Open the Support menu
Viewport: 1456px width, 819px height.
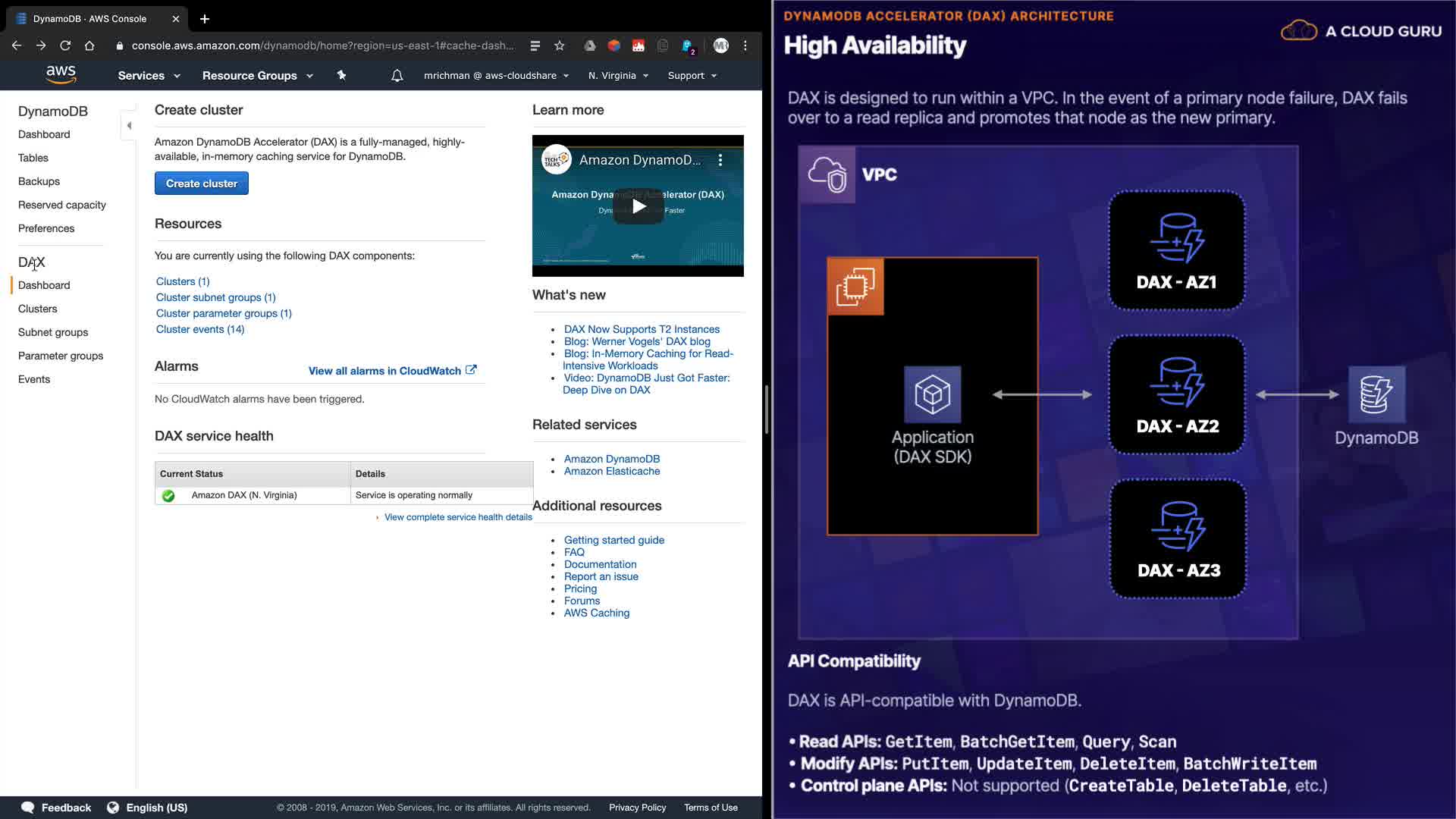[692, 76]
